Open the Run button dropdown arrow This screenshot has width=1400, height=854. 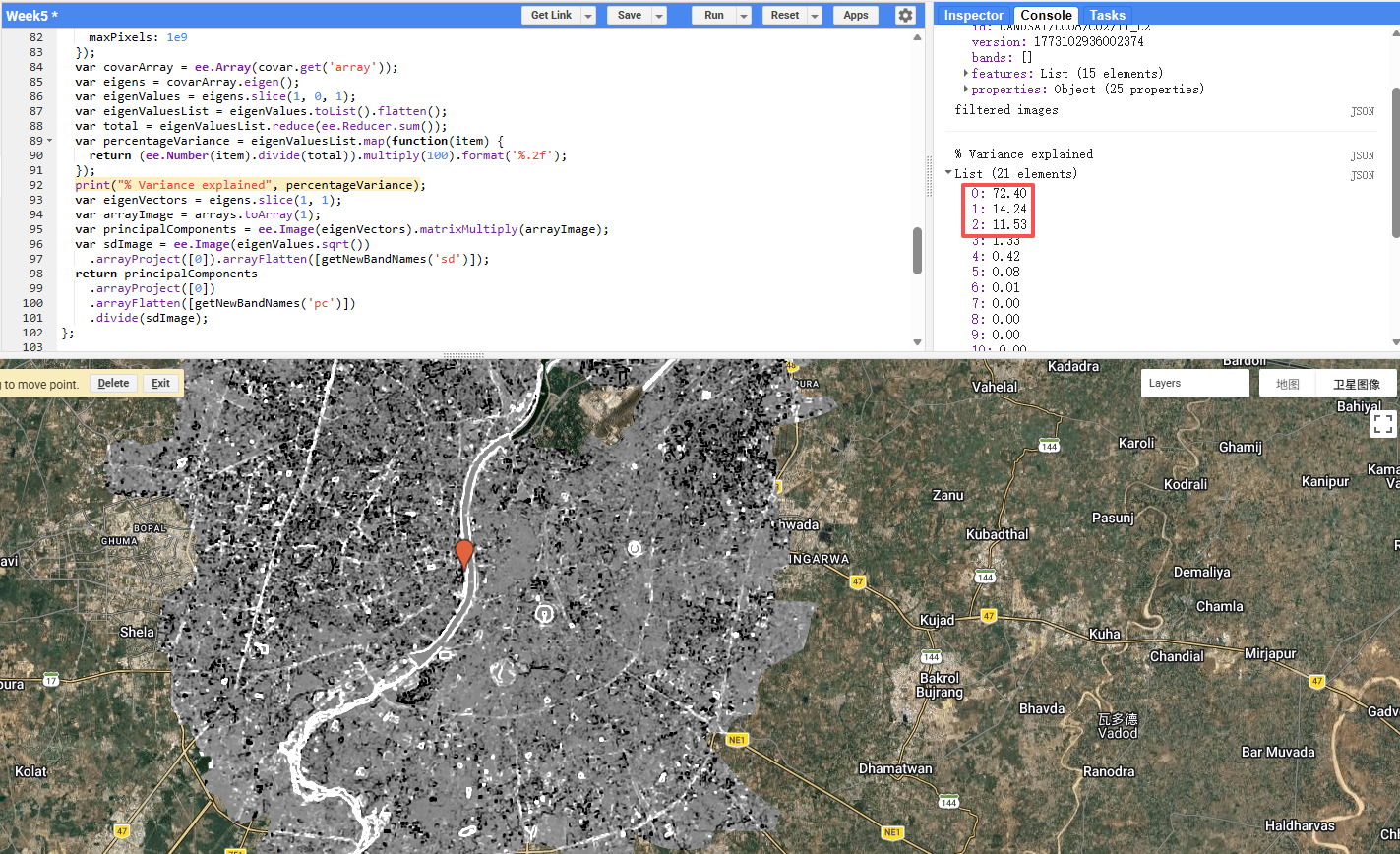point(744,16)
